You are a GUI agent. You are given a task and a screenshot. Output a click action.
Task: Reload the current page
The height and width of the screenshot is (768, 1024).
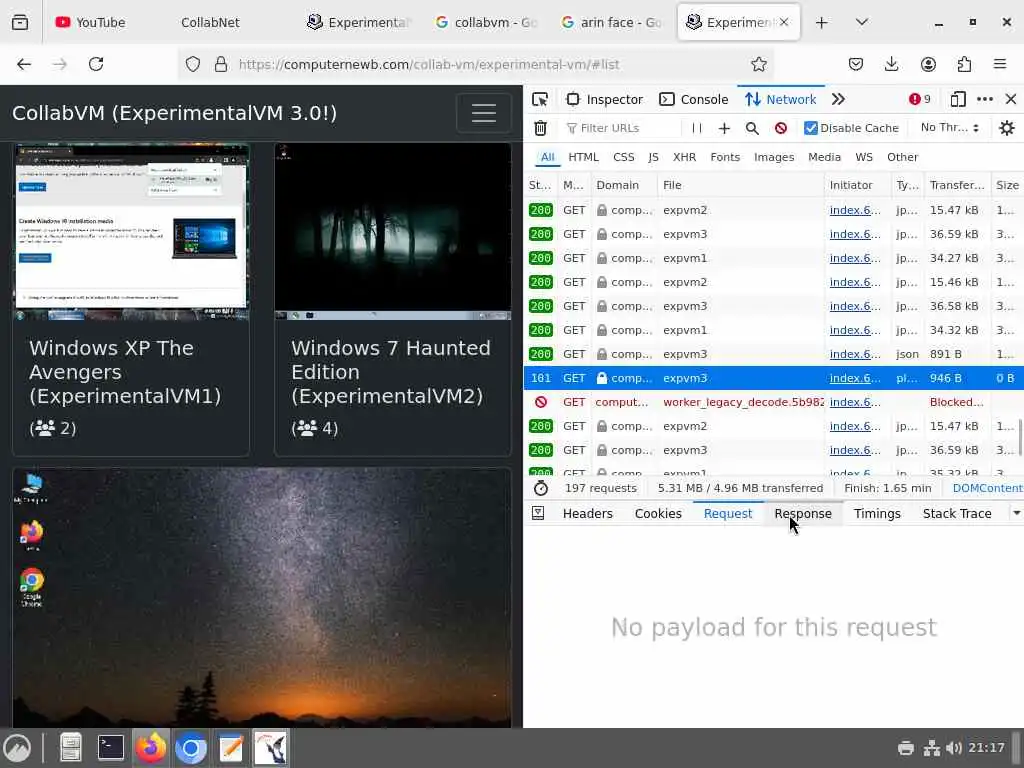96,64
